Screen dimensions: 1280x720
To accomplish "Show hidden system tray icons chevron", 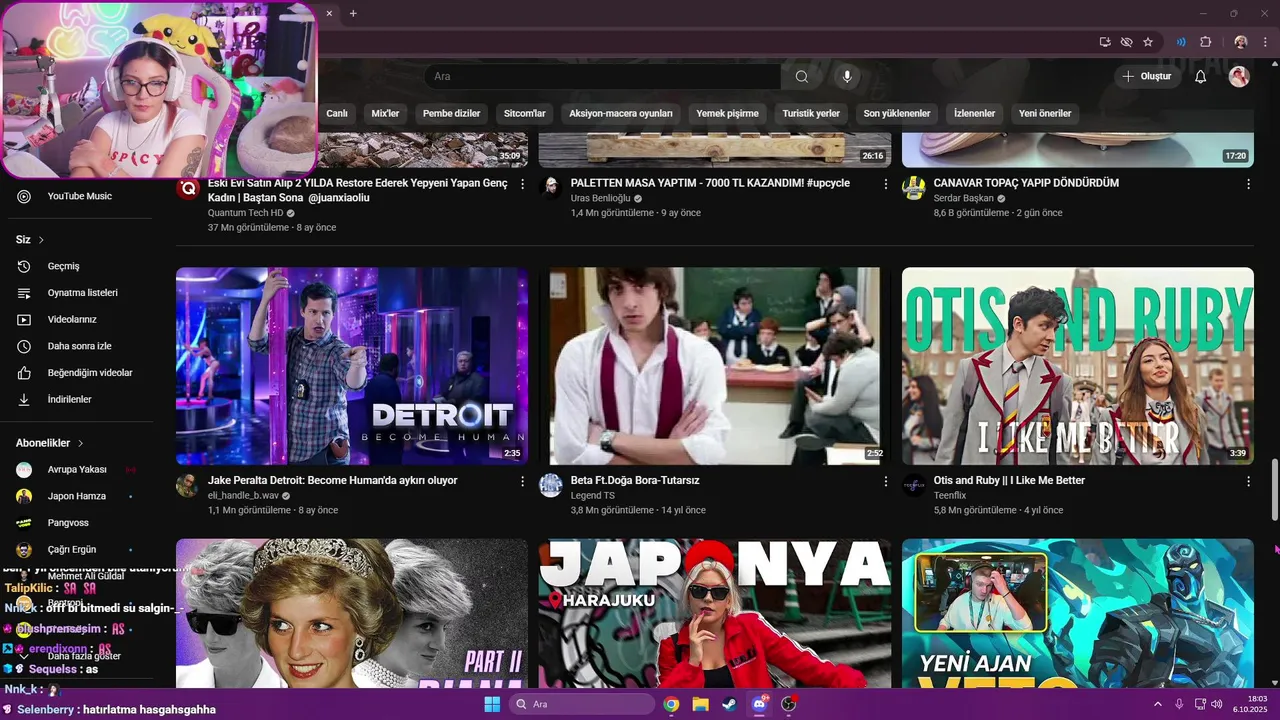I will pyautogui.click(x=1158, y=704).
